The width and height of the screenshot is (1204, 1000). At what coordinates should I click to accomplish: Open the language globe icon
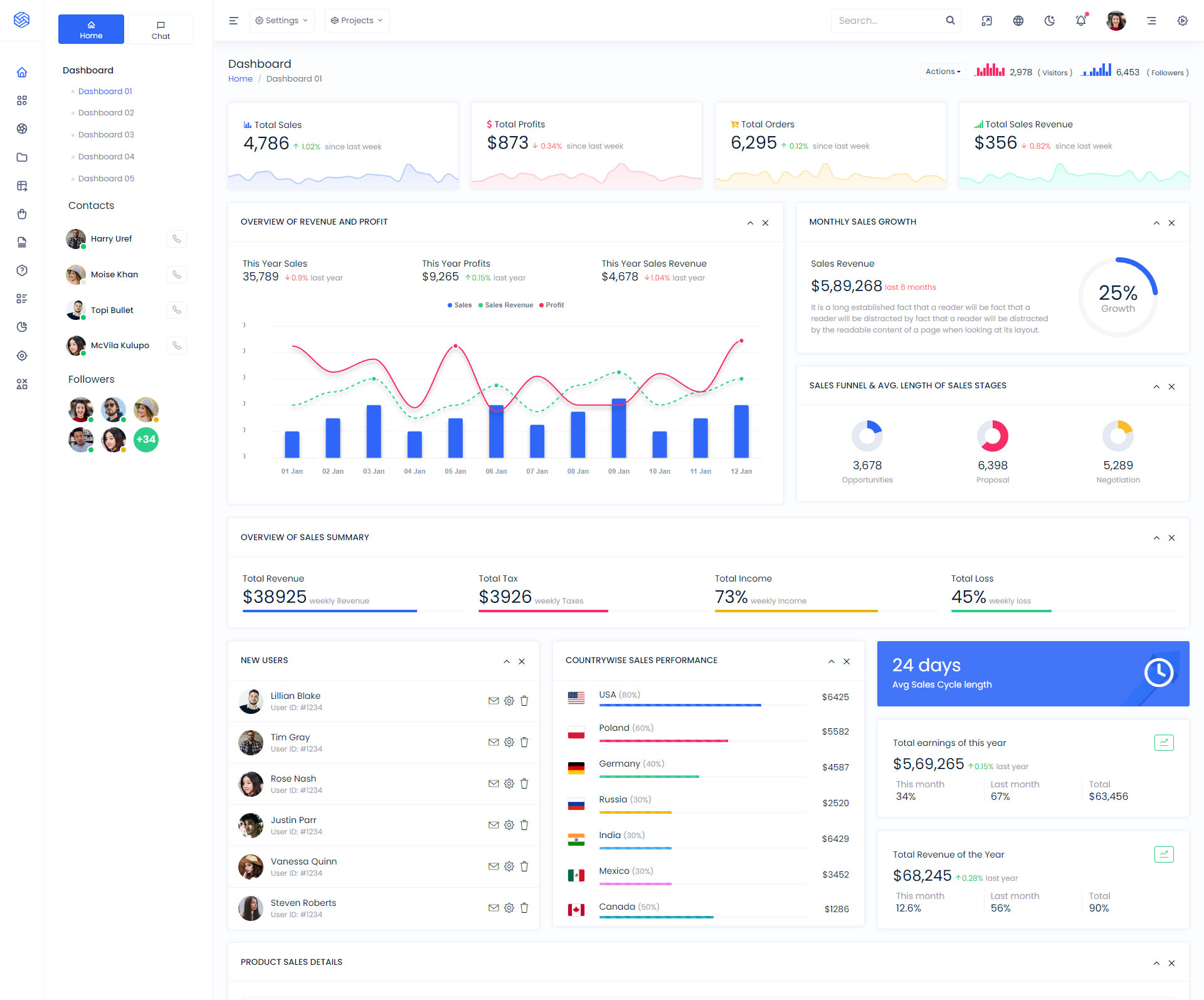pyautogui.click(x=1018, y=21)
